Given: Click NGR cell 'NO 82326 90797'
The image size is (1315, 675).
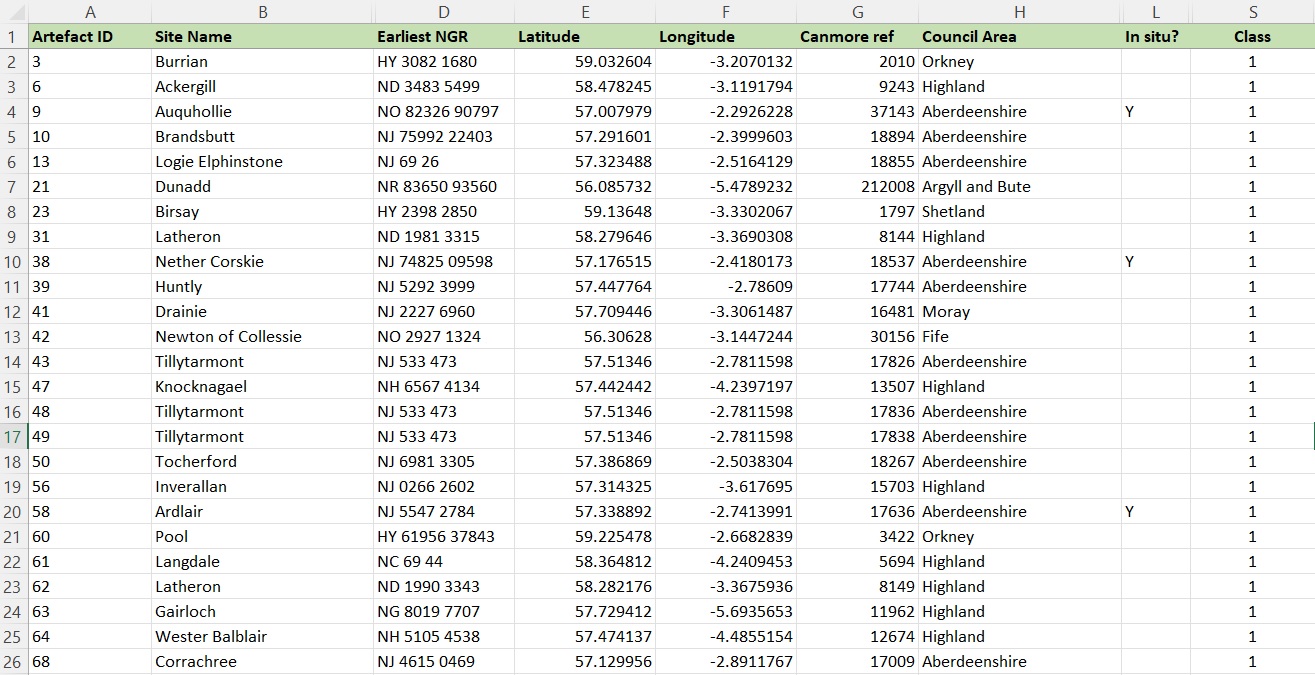Looking at the screenshot, I should [444, 112].
